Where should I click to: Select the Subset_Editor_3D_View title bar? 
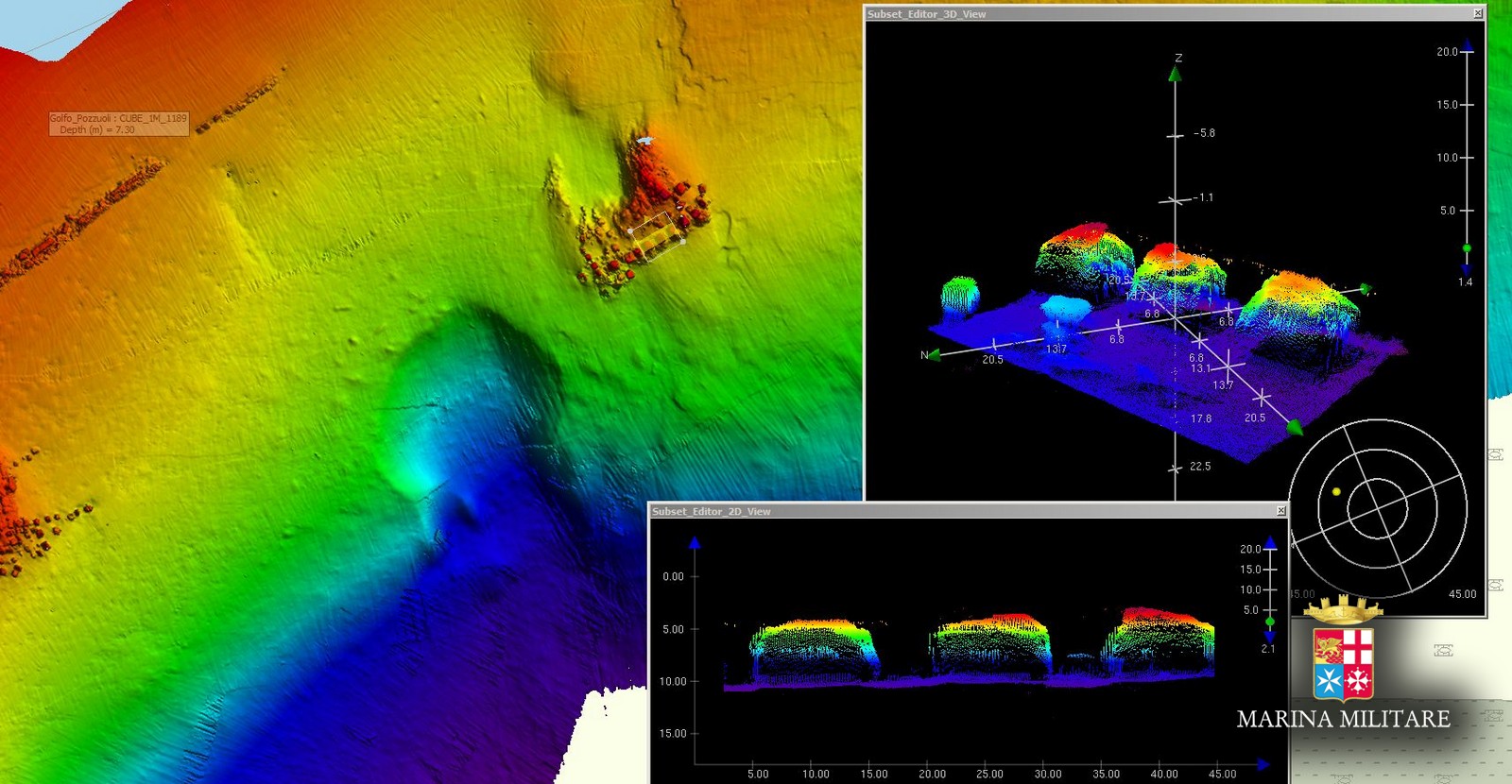(x=1134, y=14)
